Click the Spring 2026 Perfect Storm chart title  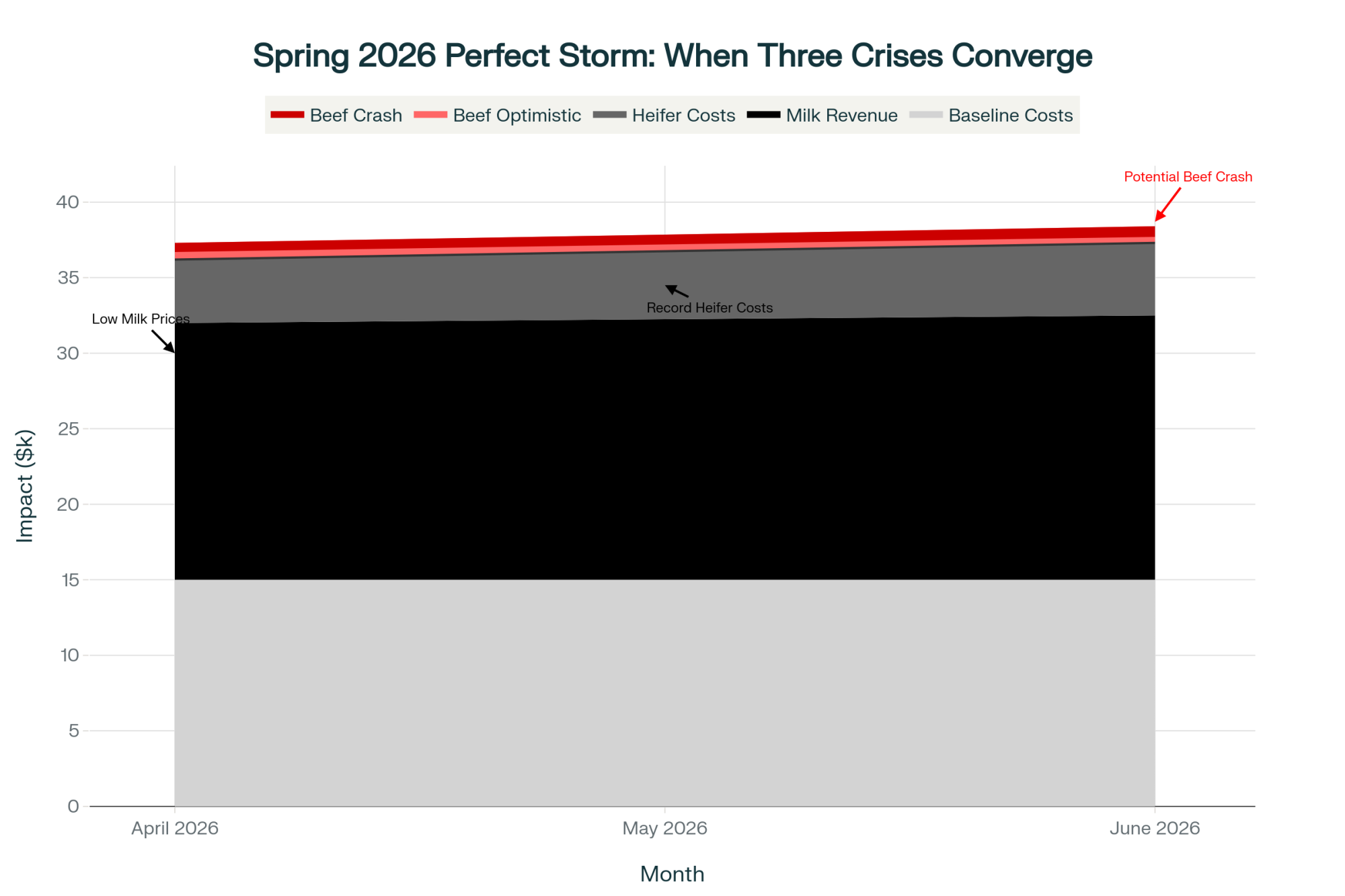[x=672, y=56]
